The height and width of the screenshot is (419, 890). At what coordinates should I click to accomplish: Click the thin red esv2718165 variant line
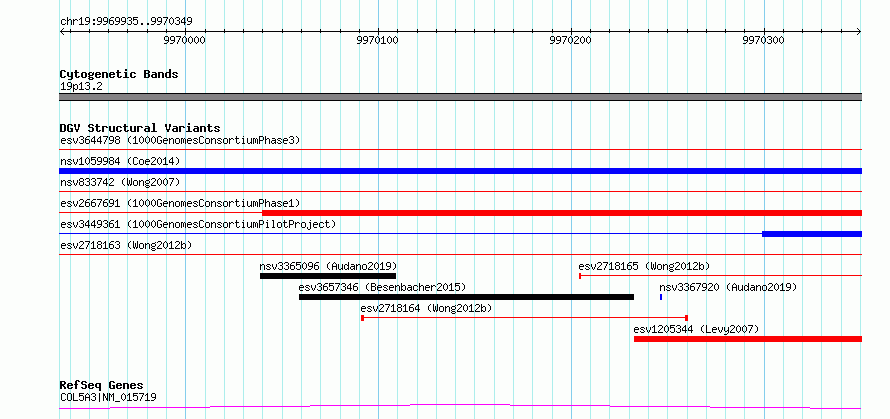tap(720, 276)
